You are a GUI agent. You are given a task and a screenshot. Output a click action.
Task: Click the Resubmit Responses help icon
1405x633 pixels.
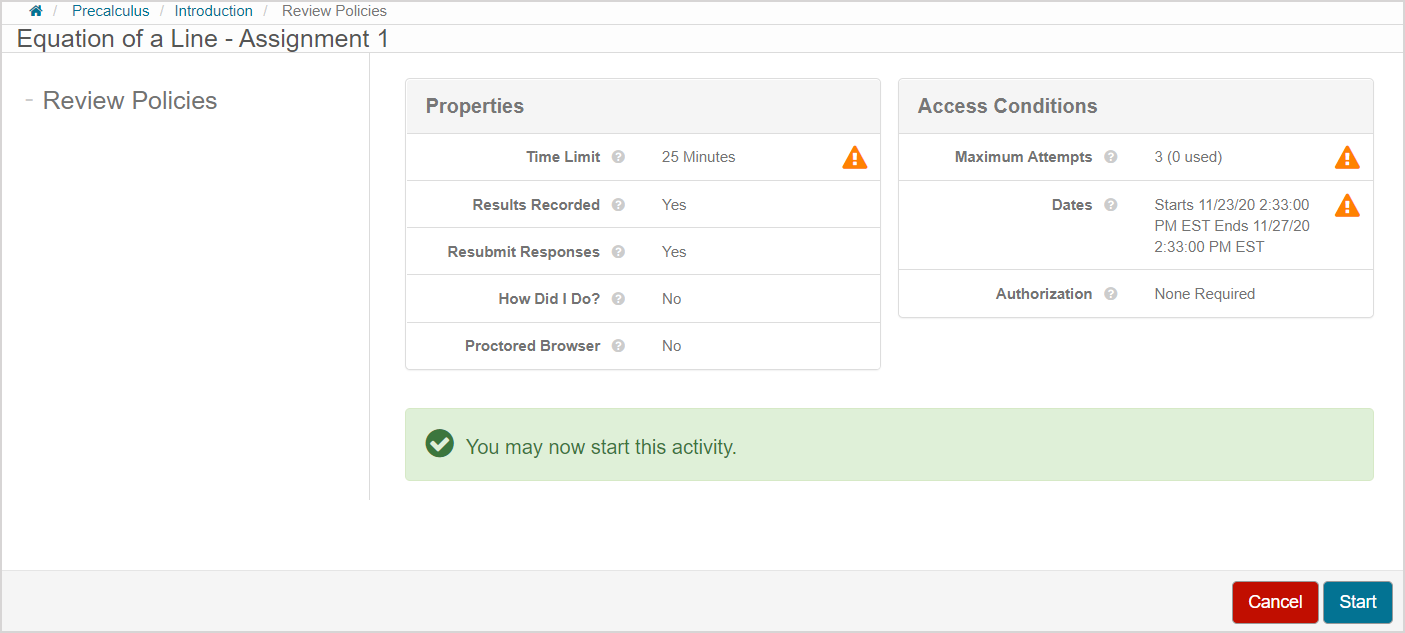618,252
